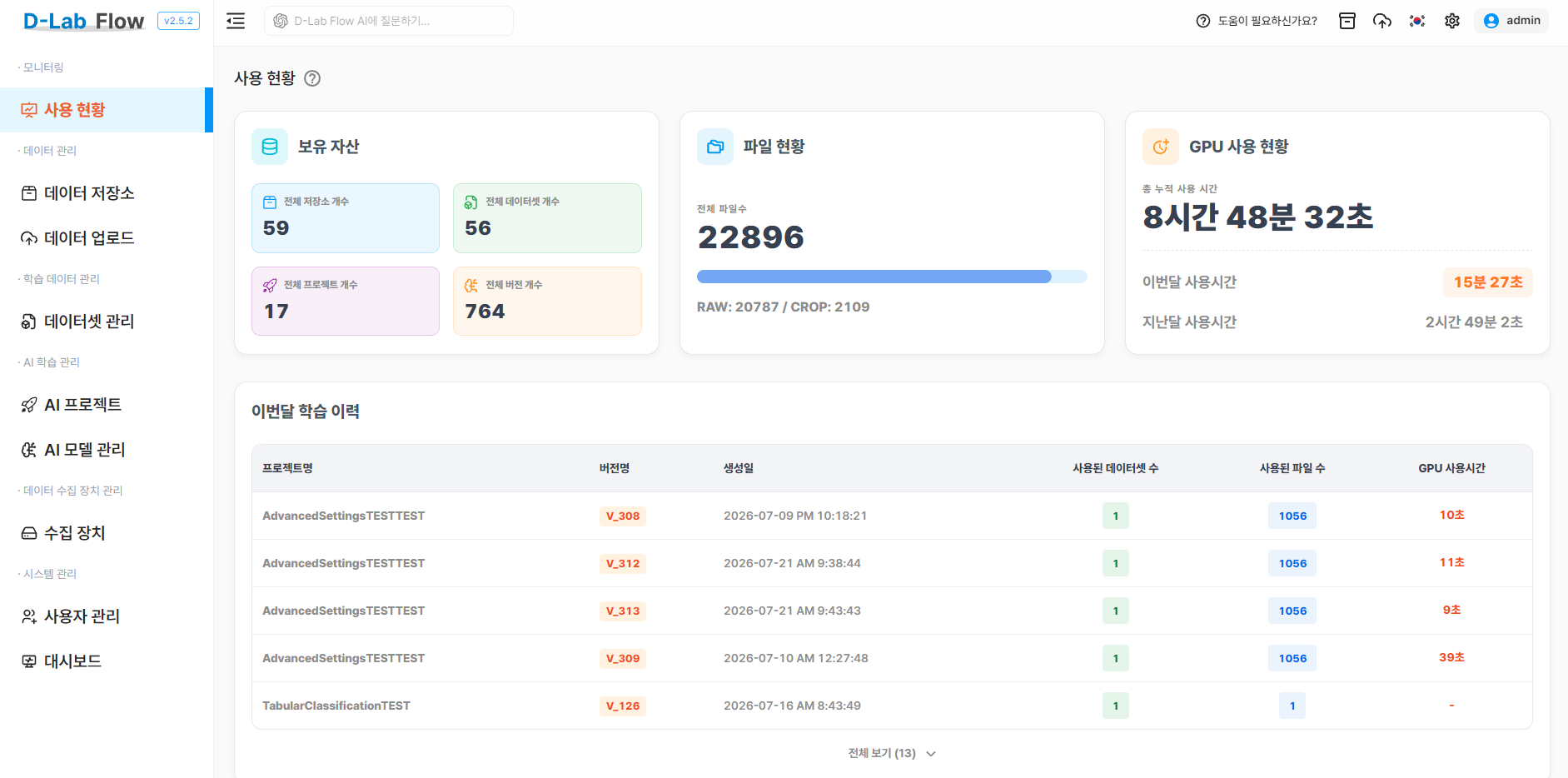This screenshot has width=1568, height=778.
Task: Open 데이터 업로드 in the sidebar
Action: (107, 238)
